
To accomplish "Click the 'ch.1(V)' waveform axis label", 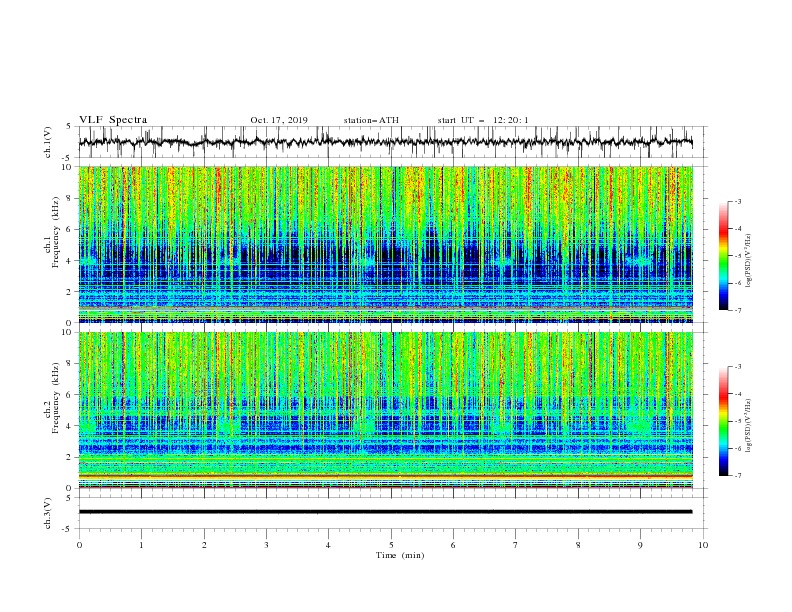I will (48, 142).
